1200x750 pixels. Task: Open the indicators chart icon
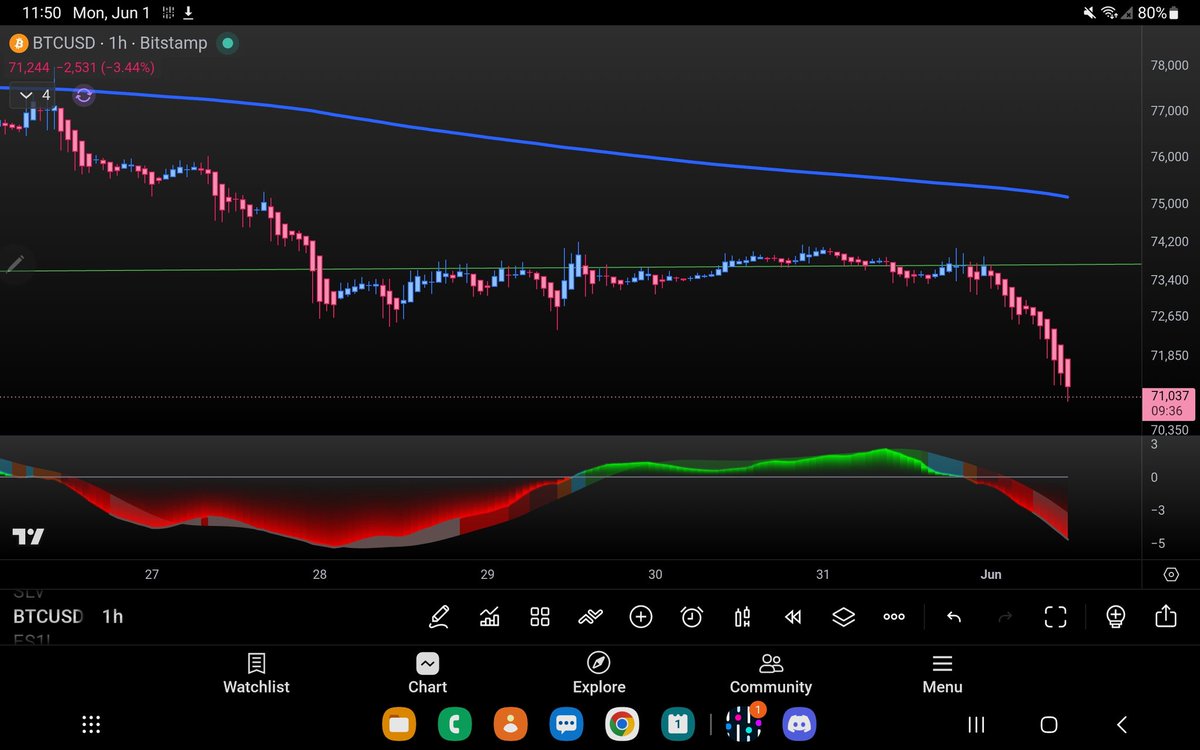(x=489, y=616)
